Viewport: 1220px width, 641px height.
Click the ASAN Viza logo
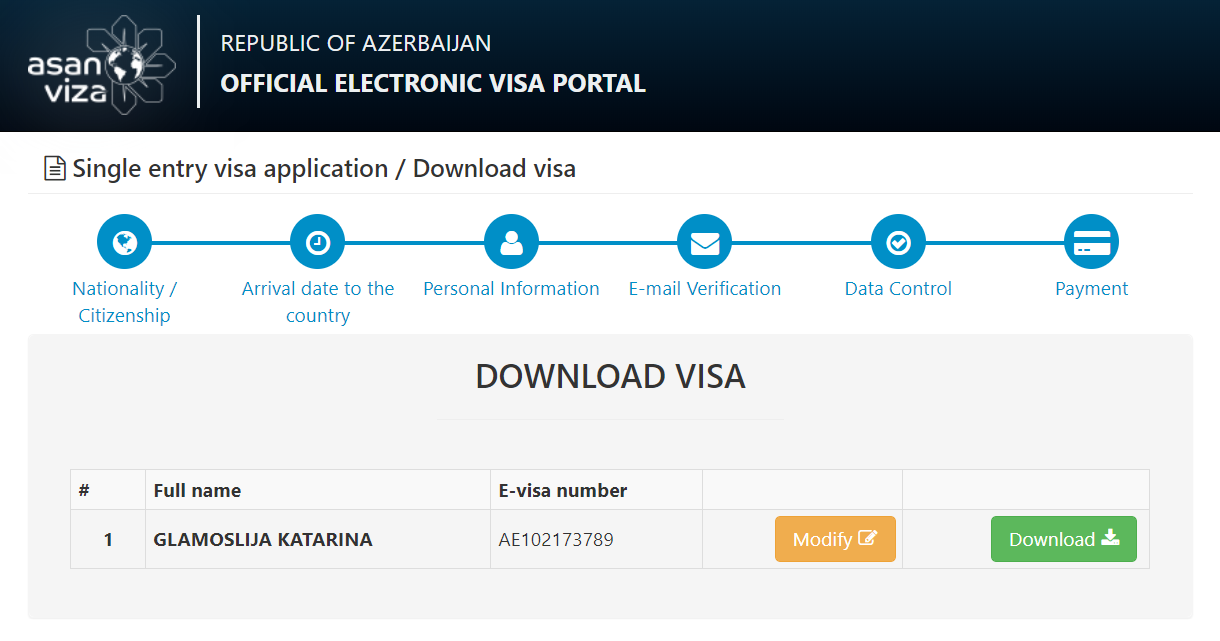102,64
